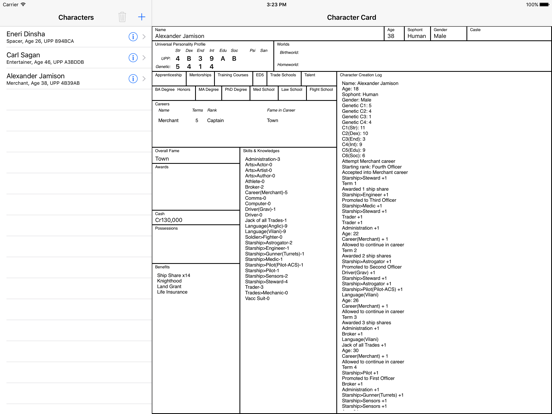Add a new character with the plus icon
552x414 pixels.
tap(142, 17)
